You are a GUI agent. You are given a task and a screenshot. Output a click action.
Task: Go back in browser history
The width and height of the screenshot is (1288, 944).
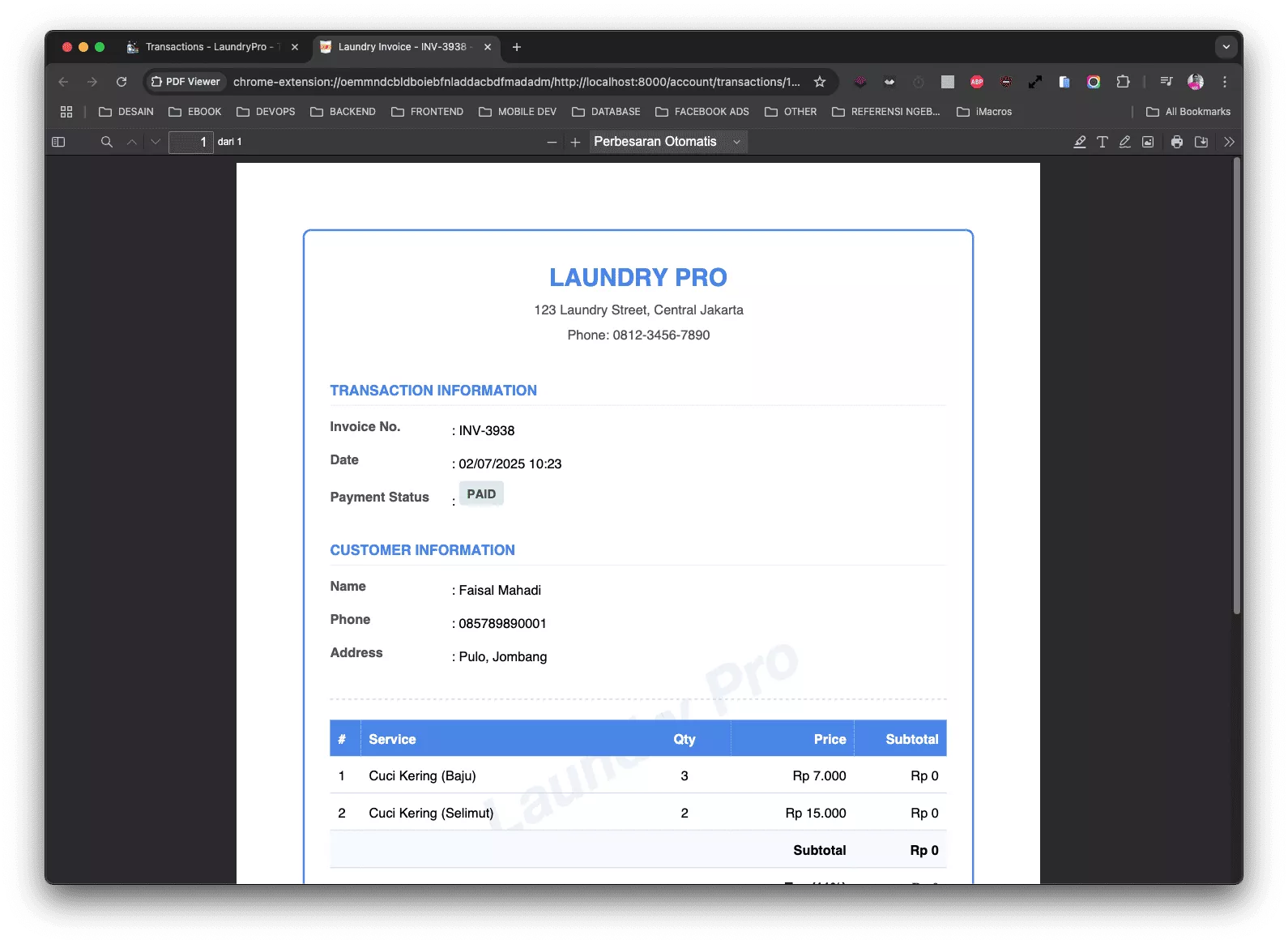64,82
